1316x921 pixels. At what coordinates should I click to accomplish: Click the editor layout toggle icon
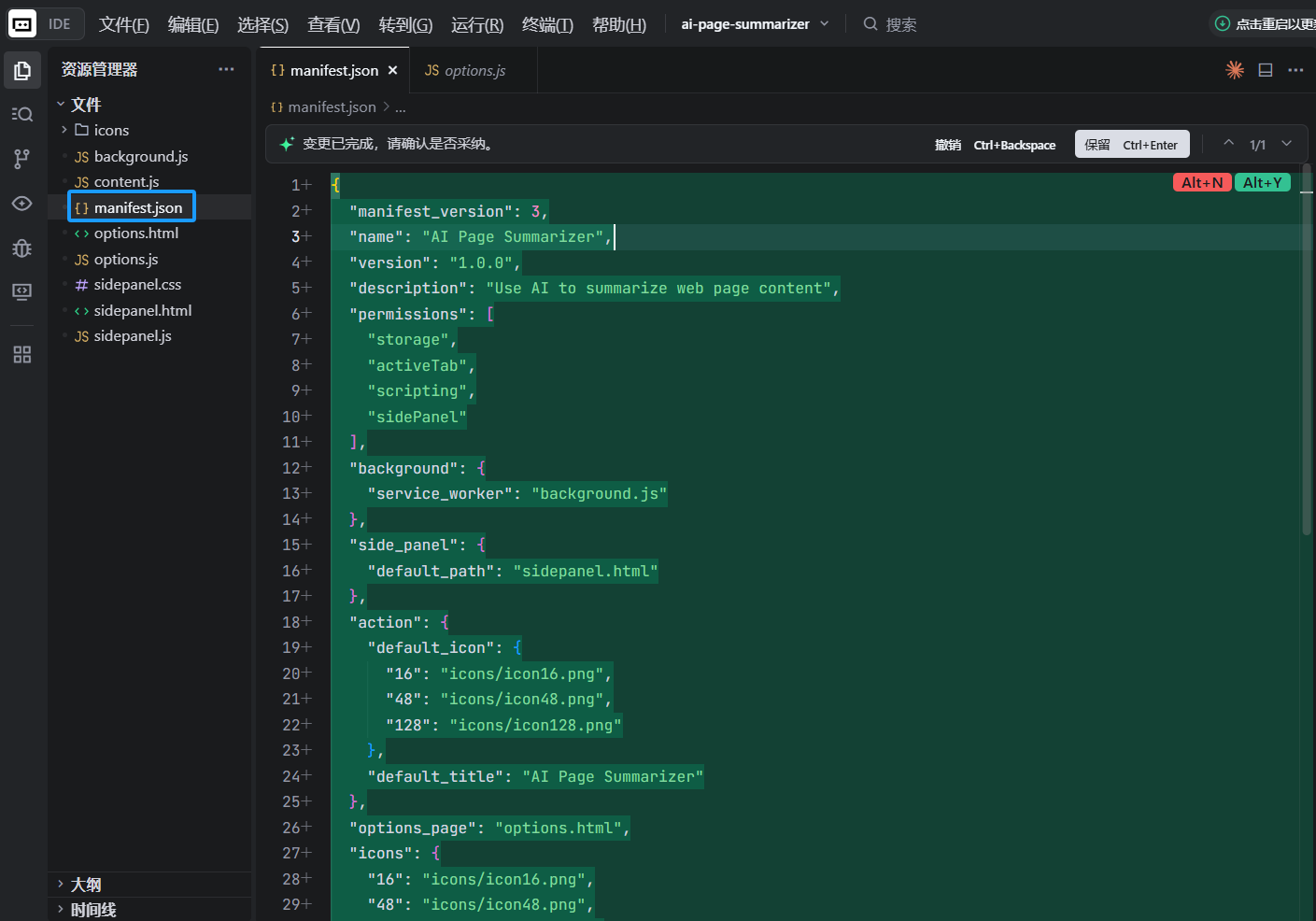[1265, 69]
